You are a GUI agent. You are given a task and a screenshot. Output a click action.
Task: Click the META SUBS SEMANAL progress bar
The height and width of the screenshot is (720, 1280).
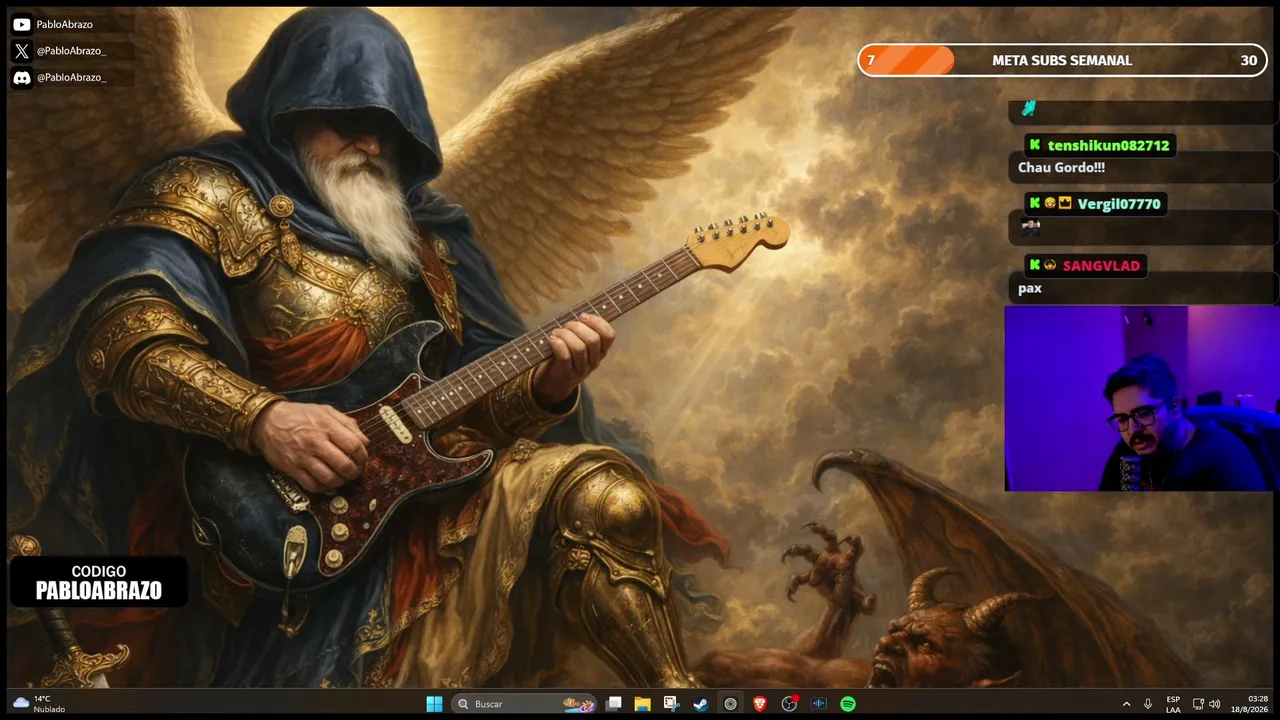click(x=1062, y=60)
